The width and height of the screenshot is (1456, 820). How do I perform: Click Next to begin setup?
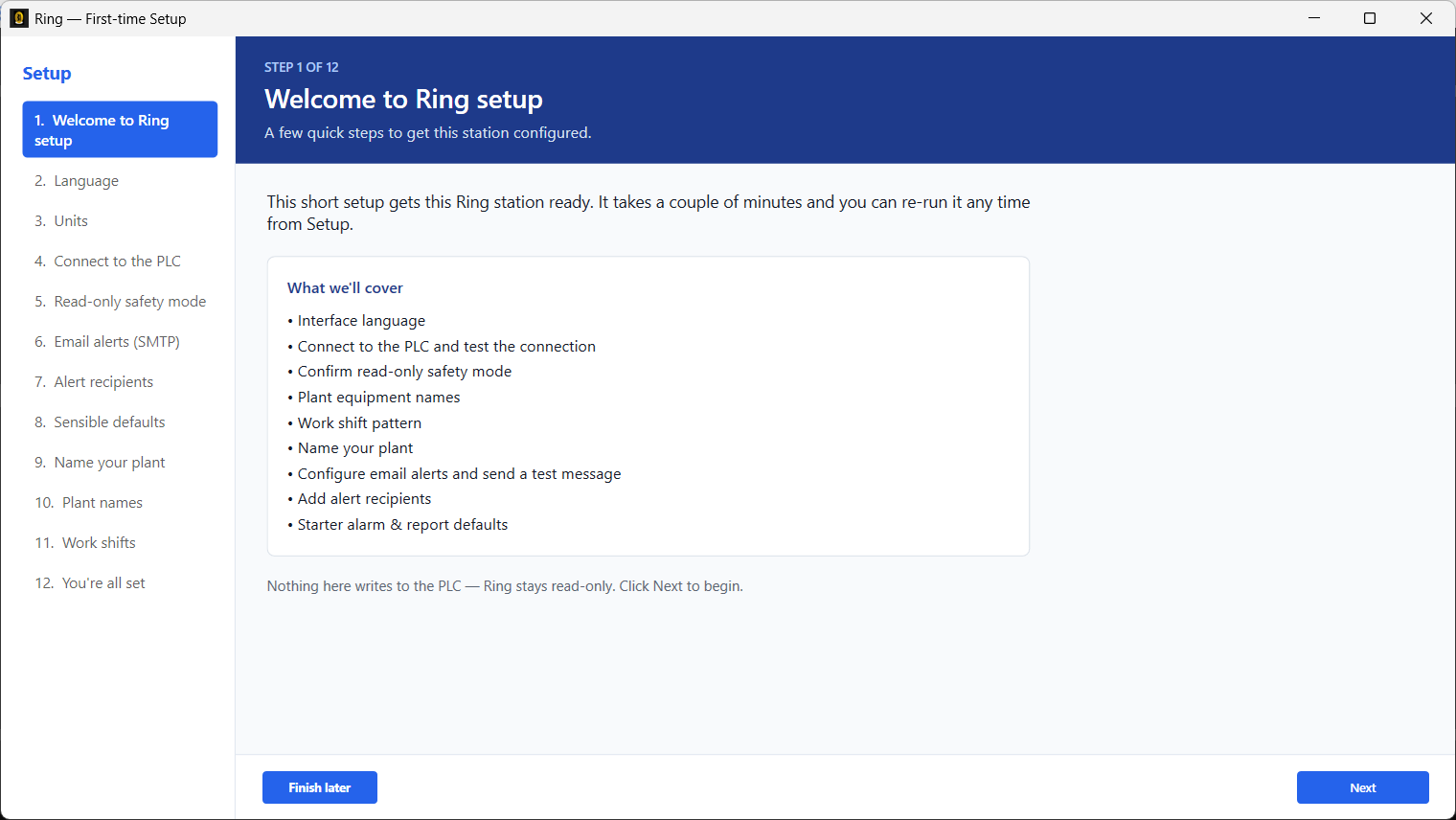pyautogui.click(x=1362, y=787)
